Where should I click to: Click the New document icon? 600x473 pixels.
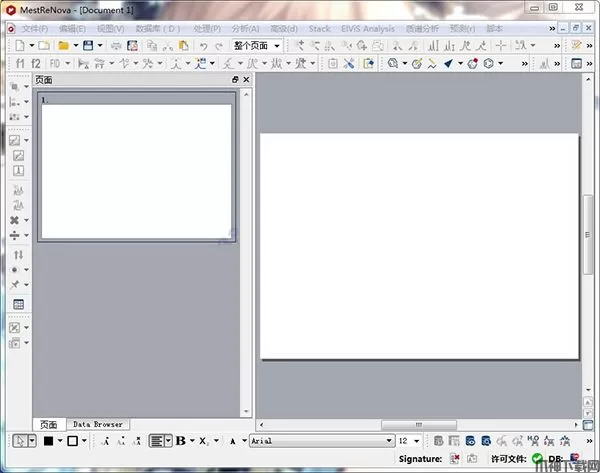[17, 46]
